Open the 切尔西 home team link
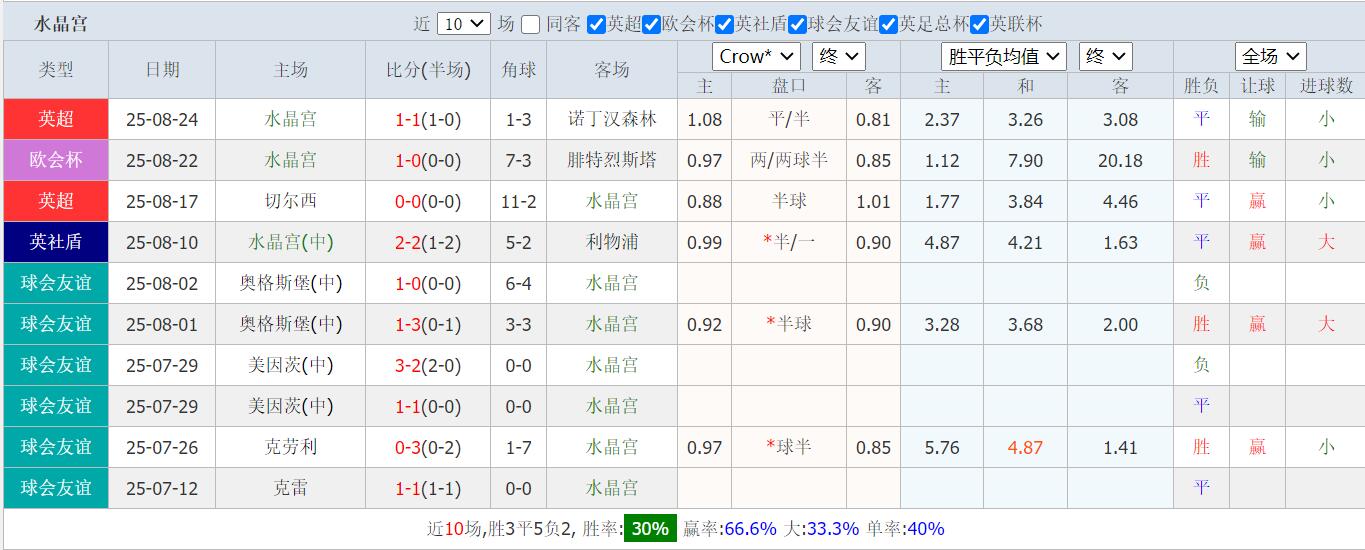The width and height of the screenshot is (1365, 550). [290, 201]
